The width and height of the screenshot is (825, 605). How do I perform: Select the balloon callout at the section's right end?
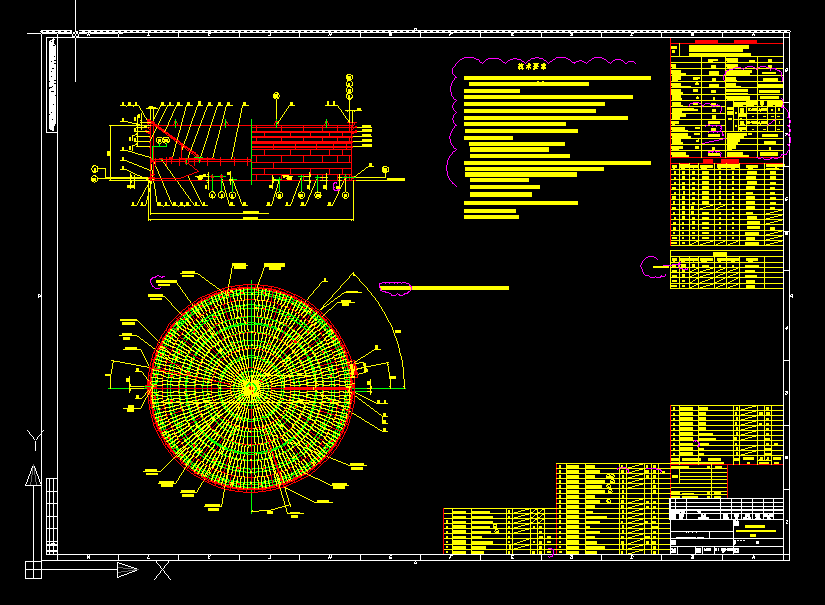point(385,169)
